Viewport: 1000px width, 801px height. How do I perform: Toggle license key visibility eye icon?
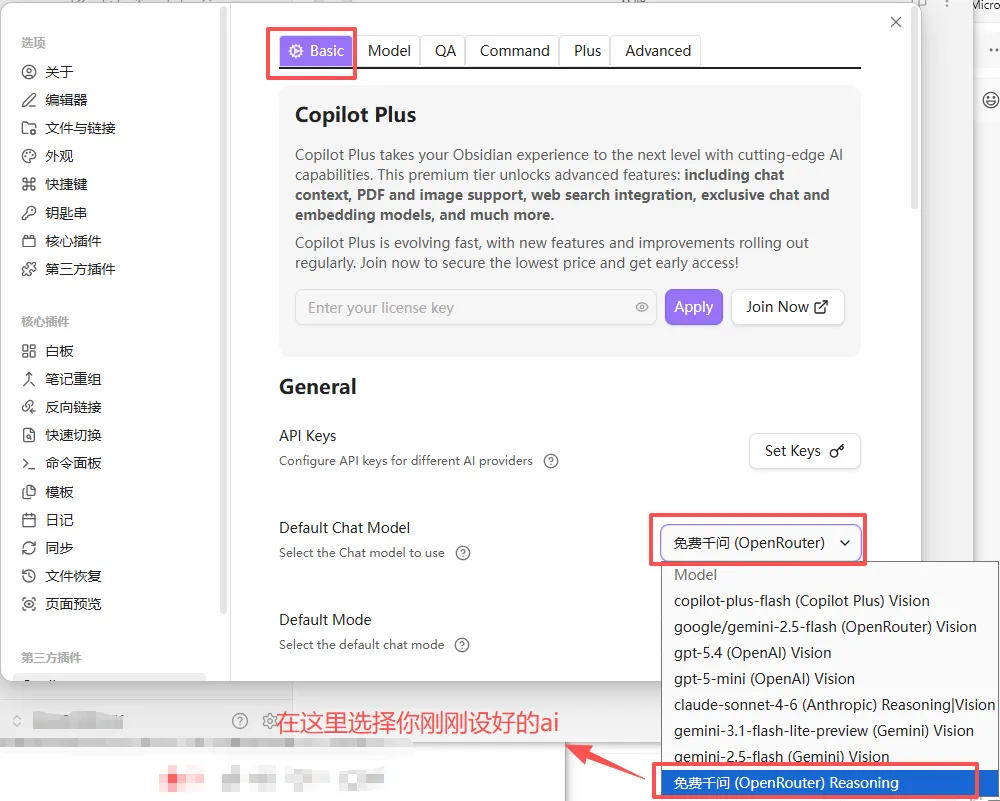coord(642,307)
